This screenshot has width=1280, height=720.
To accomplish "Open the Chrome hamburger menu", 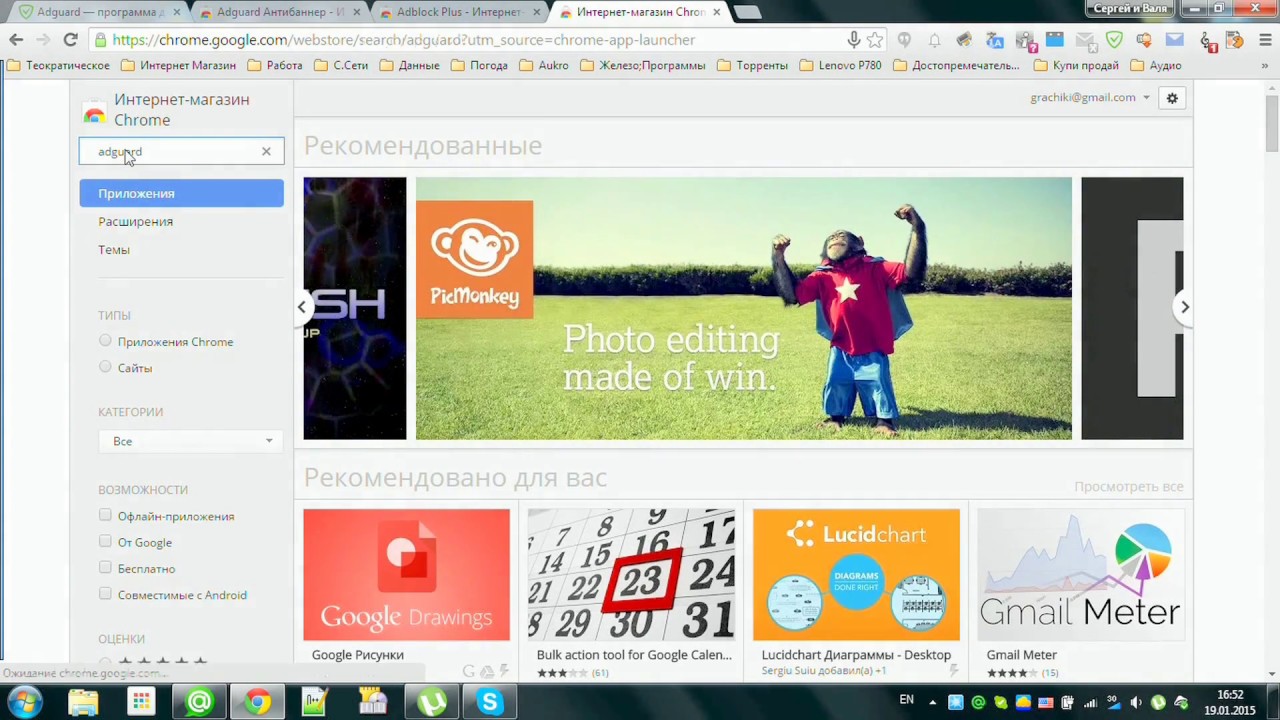I will pyautogui.click(x=1263, y=40).
